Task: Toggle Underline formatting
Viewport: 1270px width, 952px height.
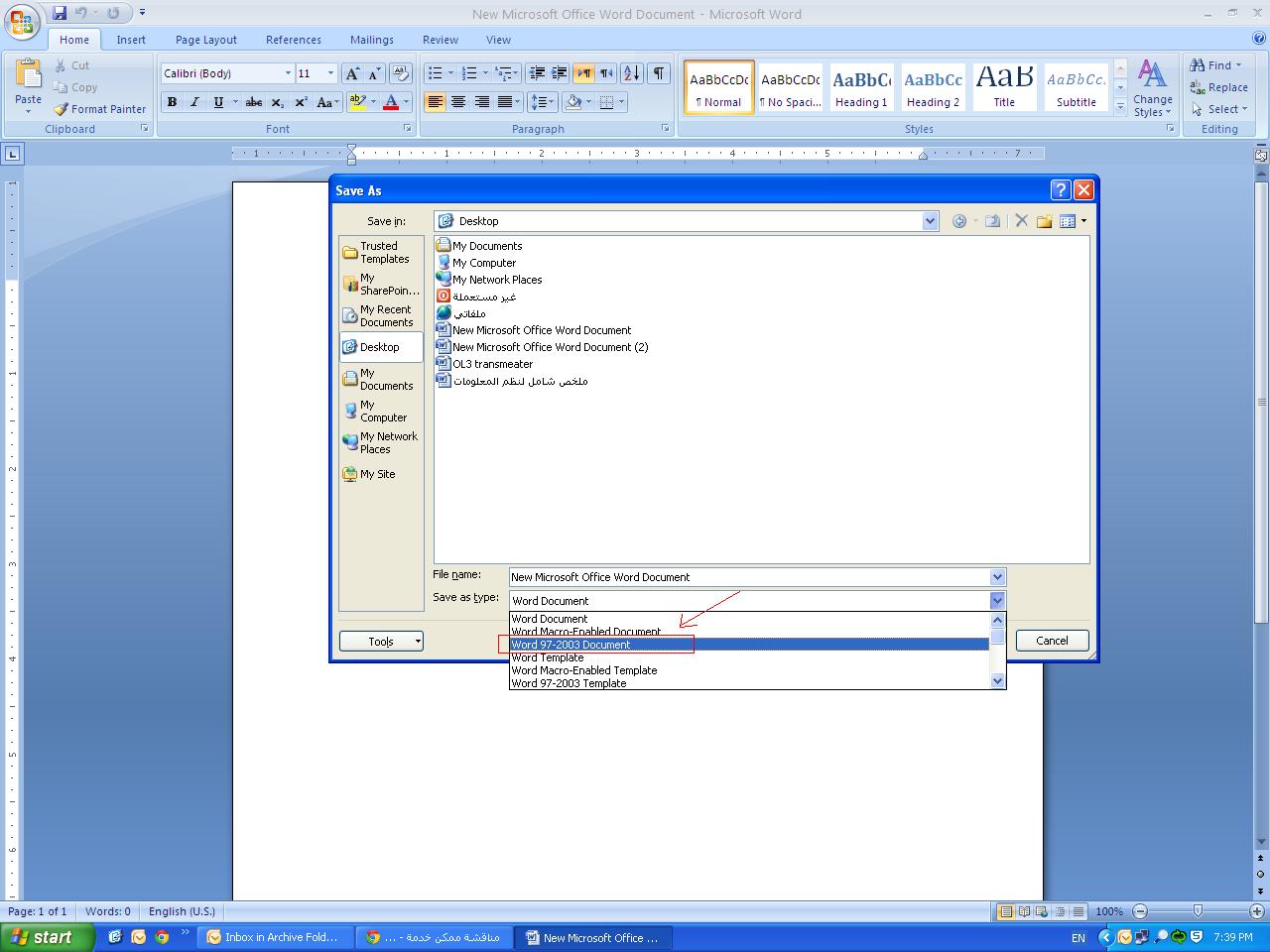Action: [x=218, y=102]
